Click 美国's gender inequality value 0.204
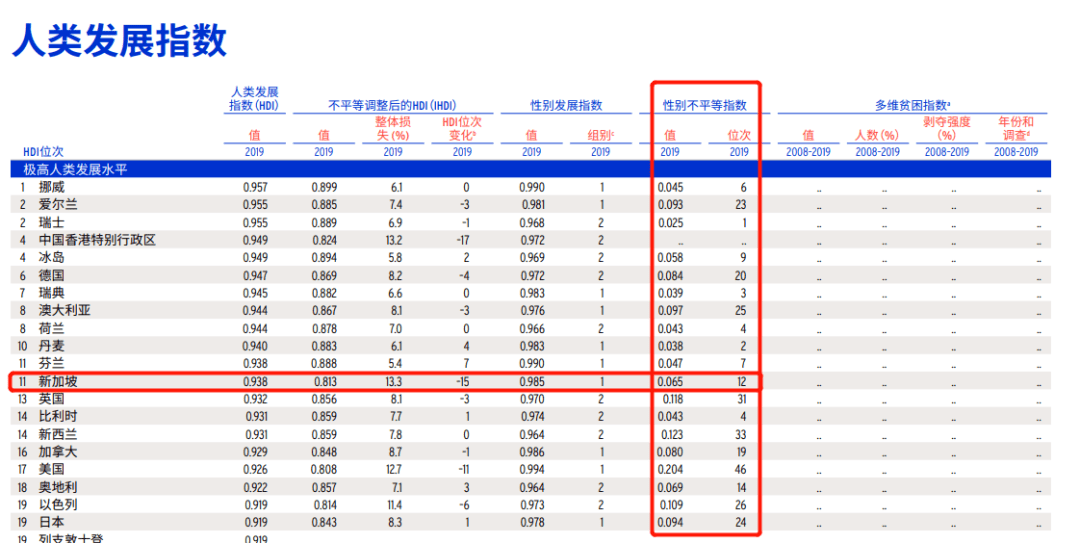This screenshot has height=543, width=1080. pyautogui.click(x=672, y=468)
